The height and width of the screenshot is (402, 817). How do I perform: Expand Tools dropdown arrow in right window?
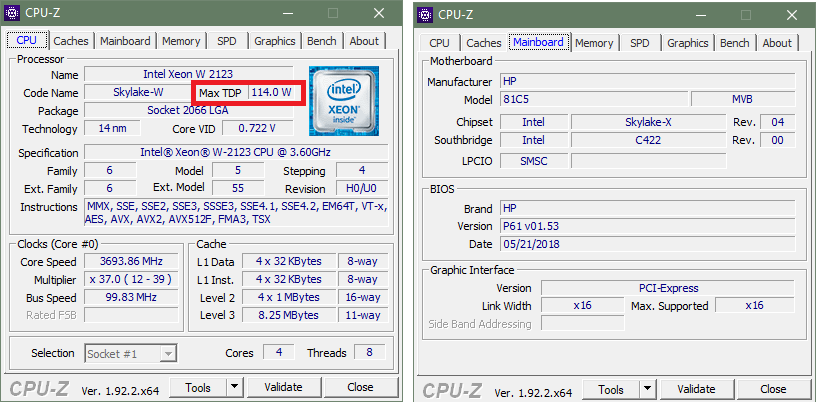647,389
